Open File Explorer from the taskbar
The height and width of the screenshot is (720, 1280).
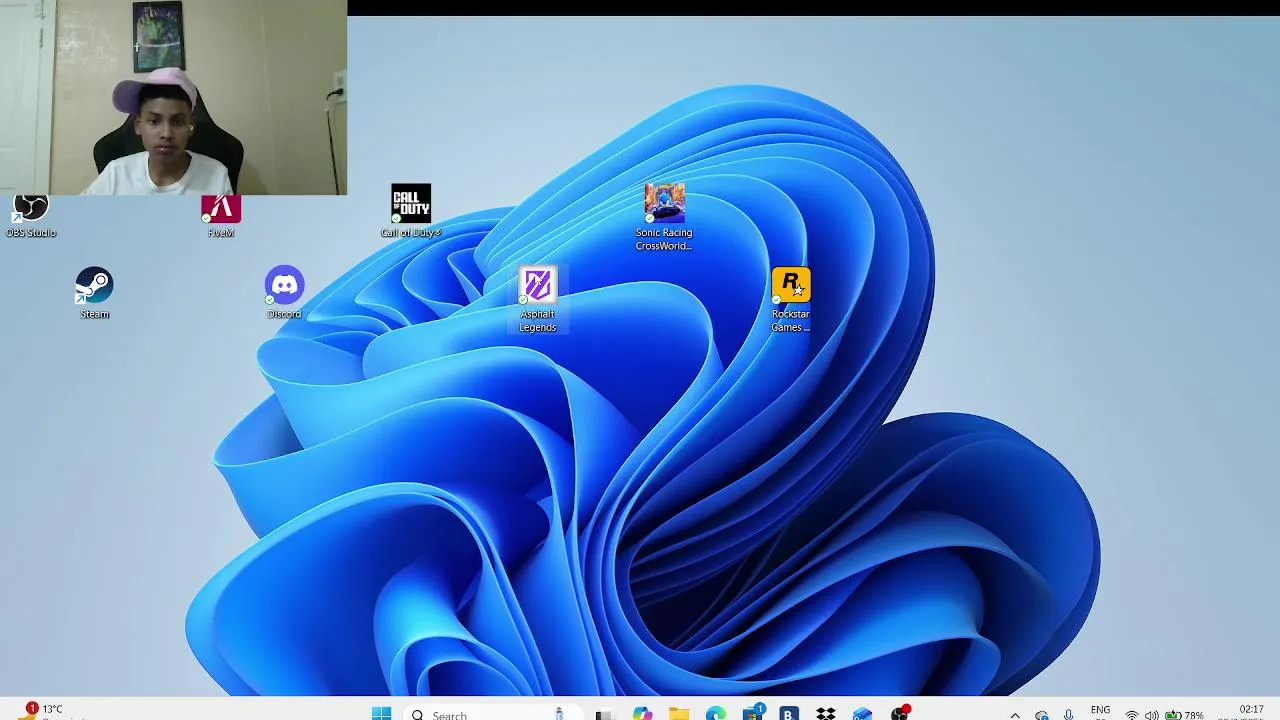679,714
